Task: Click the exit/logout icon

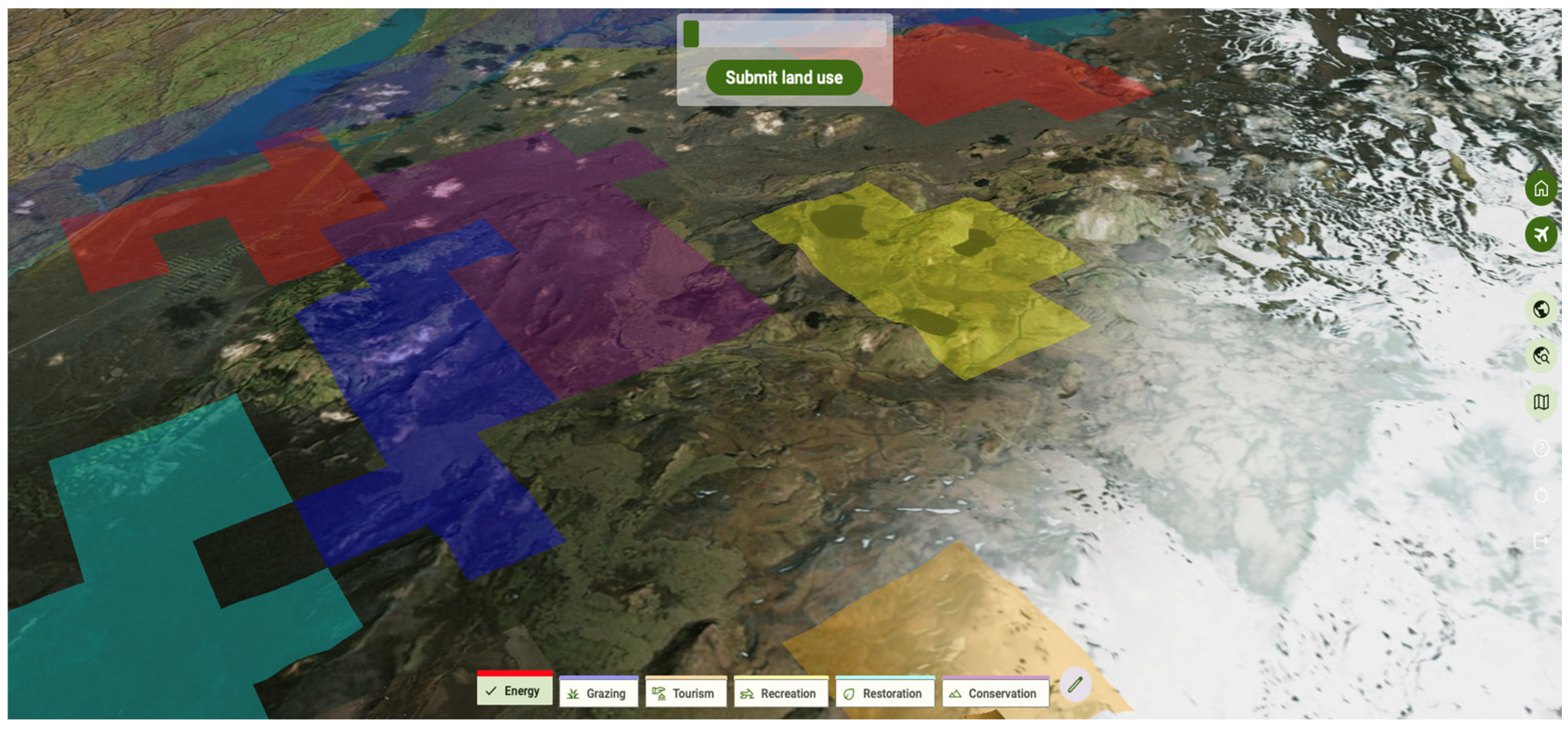Action: pyautogui.click(x=1541, y=541)
